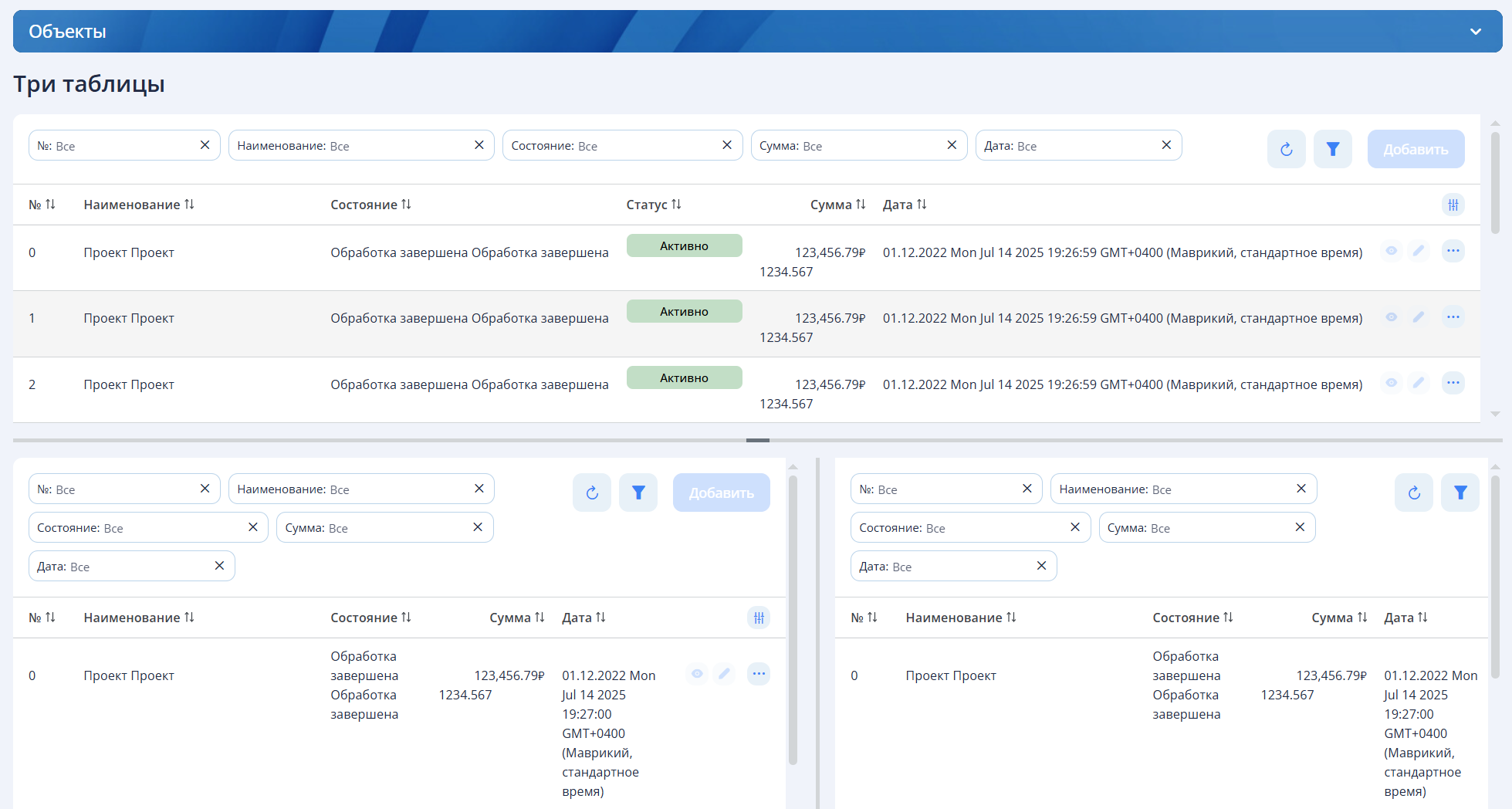Refresh the bottom-left table
The height and width of the screenshot is (809, 1512).
click(592, 493)
